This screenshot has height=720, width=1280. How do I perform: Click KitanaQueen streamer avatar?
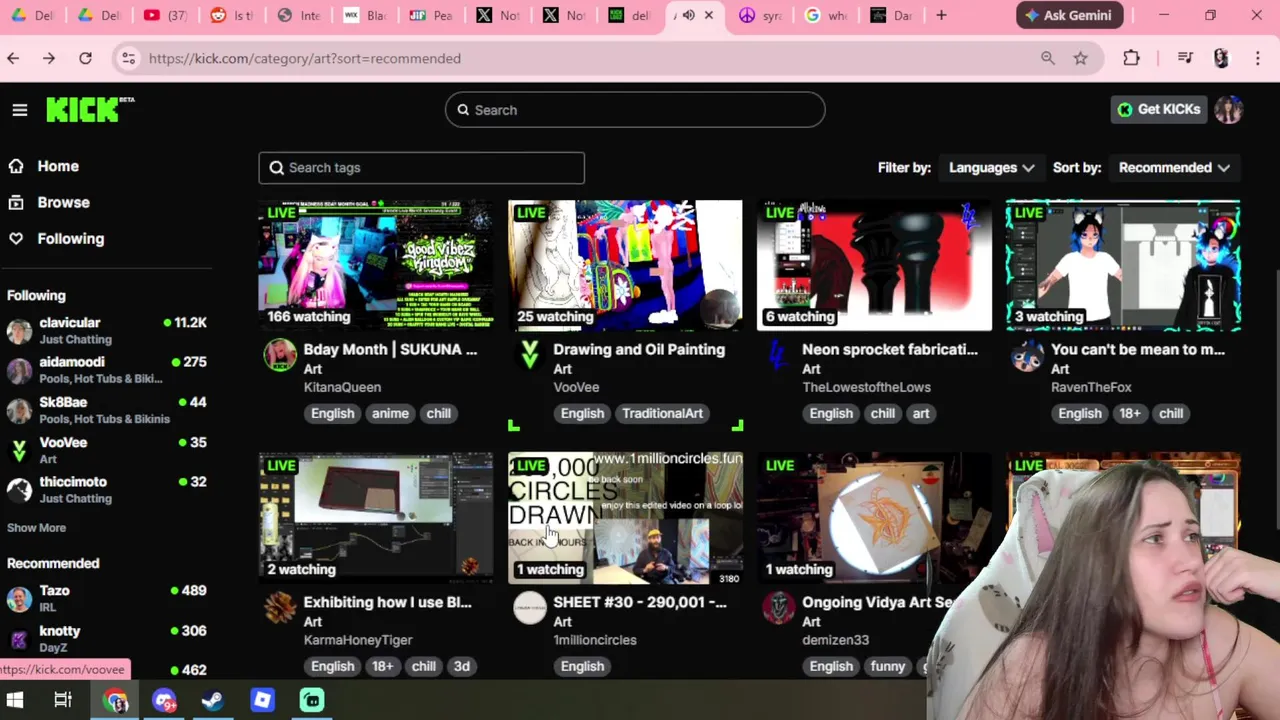[x=280, y=355]
